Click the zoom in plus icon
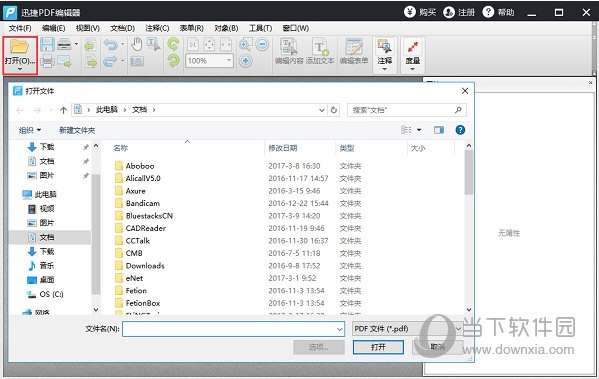Screen dimensions: 599x379 246,61
